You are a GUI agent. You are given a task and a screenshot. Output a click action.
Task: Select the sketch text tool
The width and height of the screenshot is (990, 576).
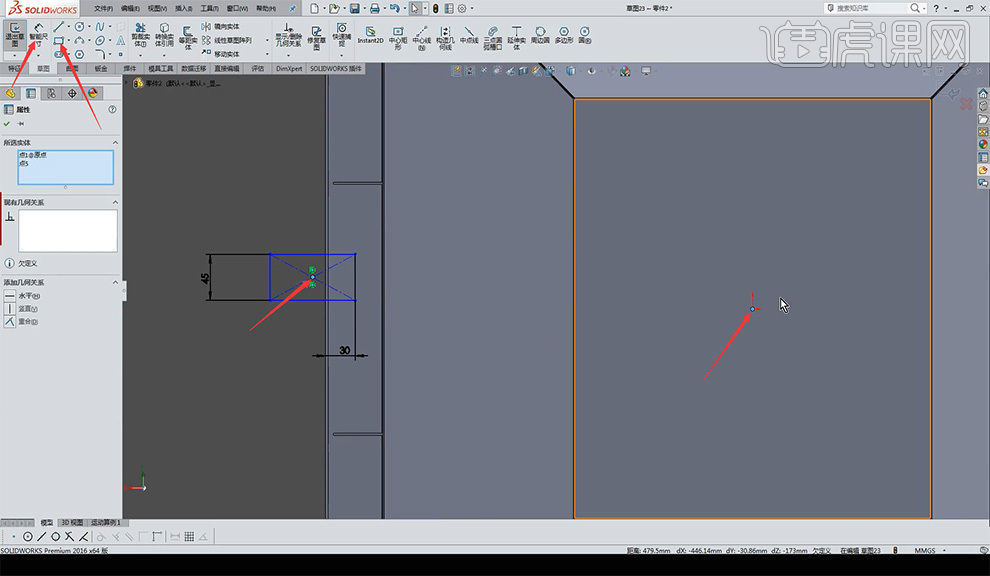(x=120, y=40)
